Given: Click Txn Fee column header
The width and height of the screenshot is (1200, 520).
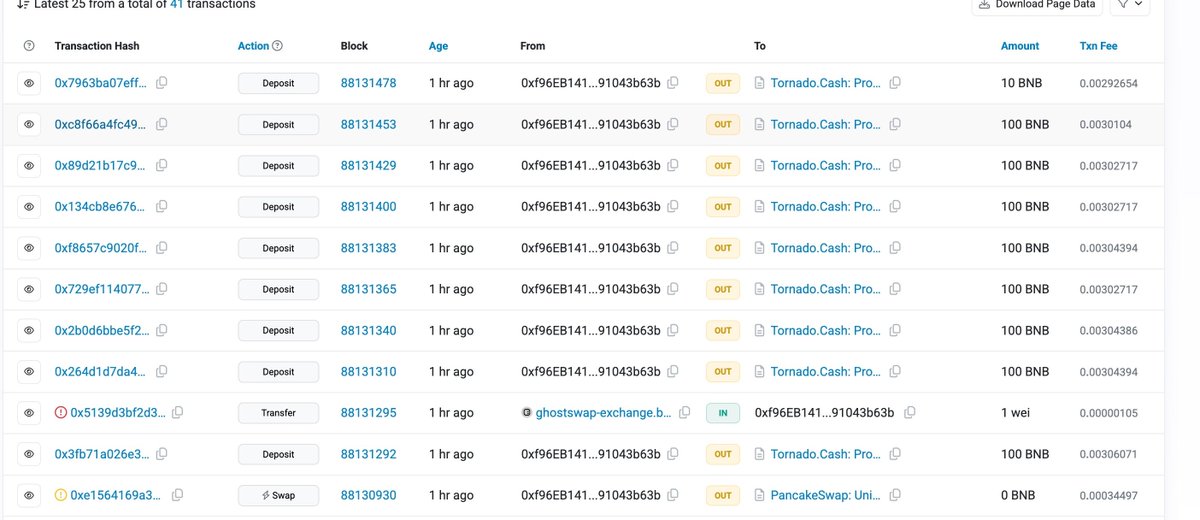Looking at the screenshot, I should (x=1099, y=46).
